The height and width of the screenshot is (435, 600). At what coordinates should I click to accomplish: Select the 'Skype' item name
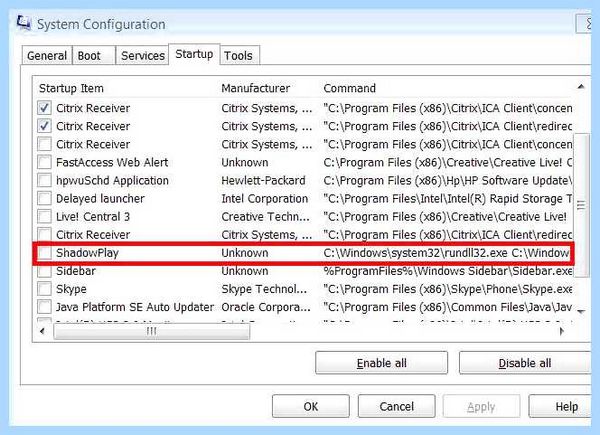click(71, 289)
